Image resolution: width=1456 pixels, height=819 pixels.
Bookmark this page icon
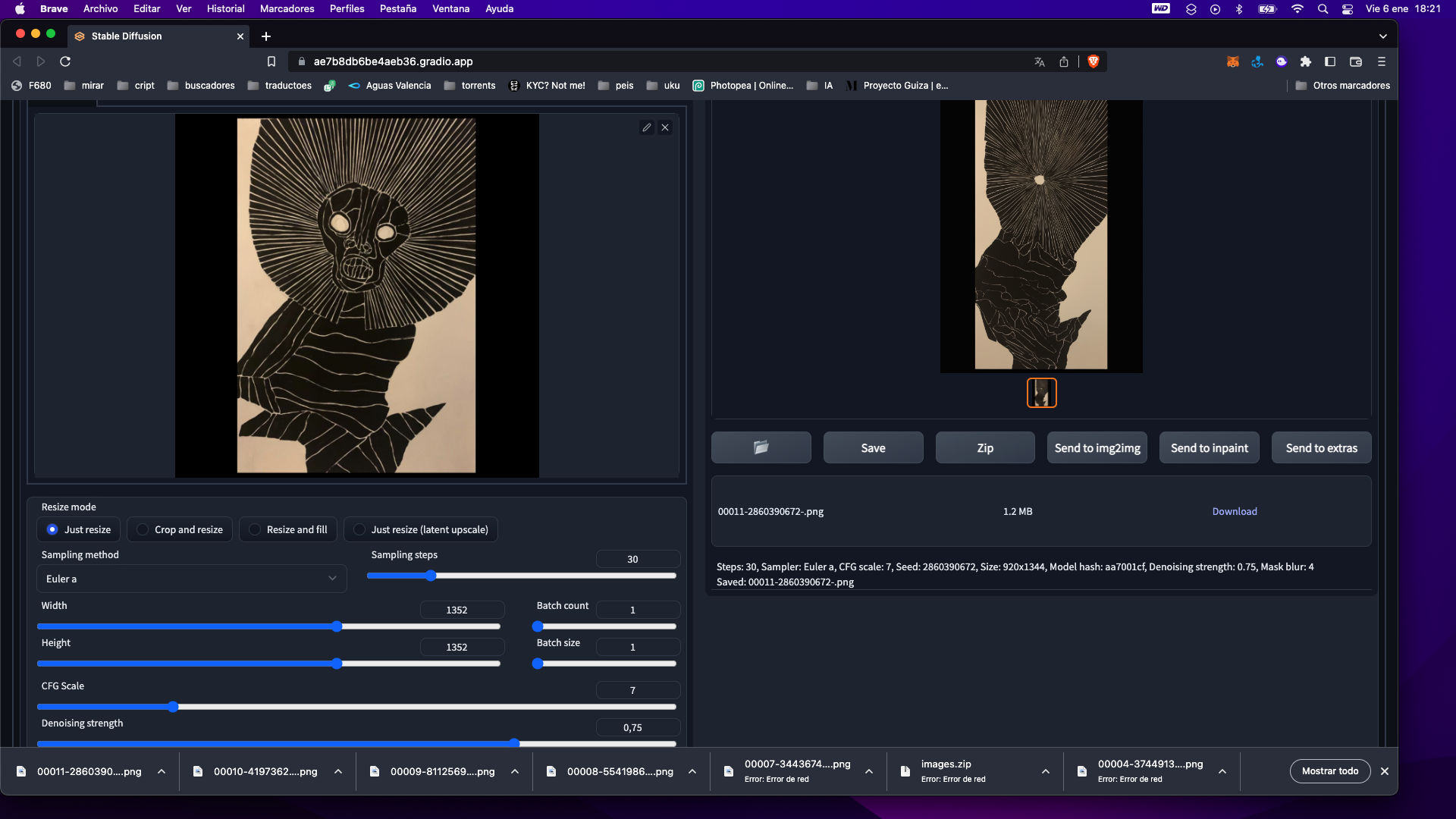click(271, 61)
